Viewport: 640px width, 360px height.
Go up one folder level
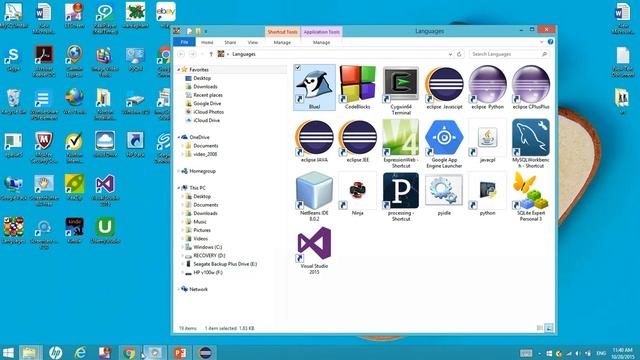[211, 54]
